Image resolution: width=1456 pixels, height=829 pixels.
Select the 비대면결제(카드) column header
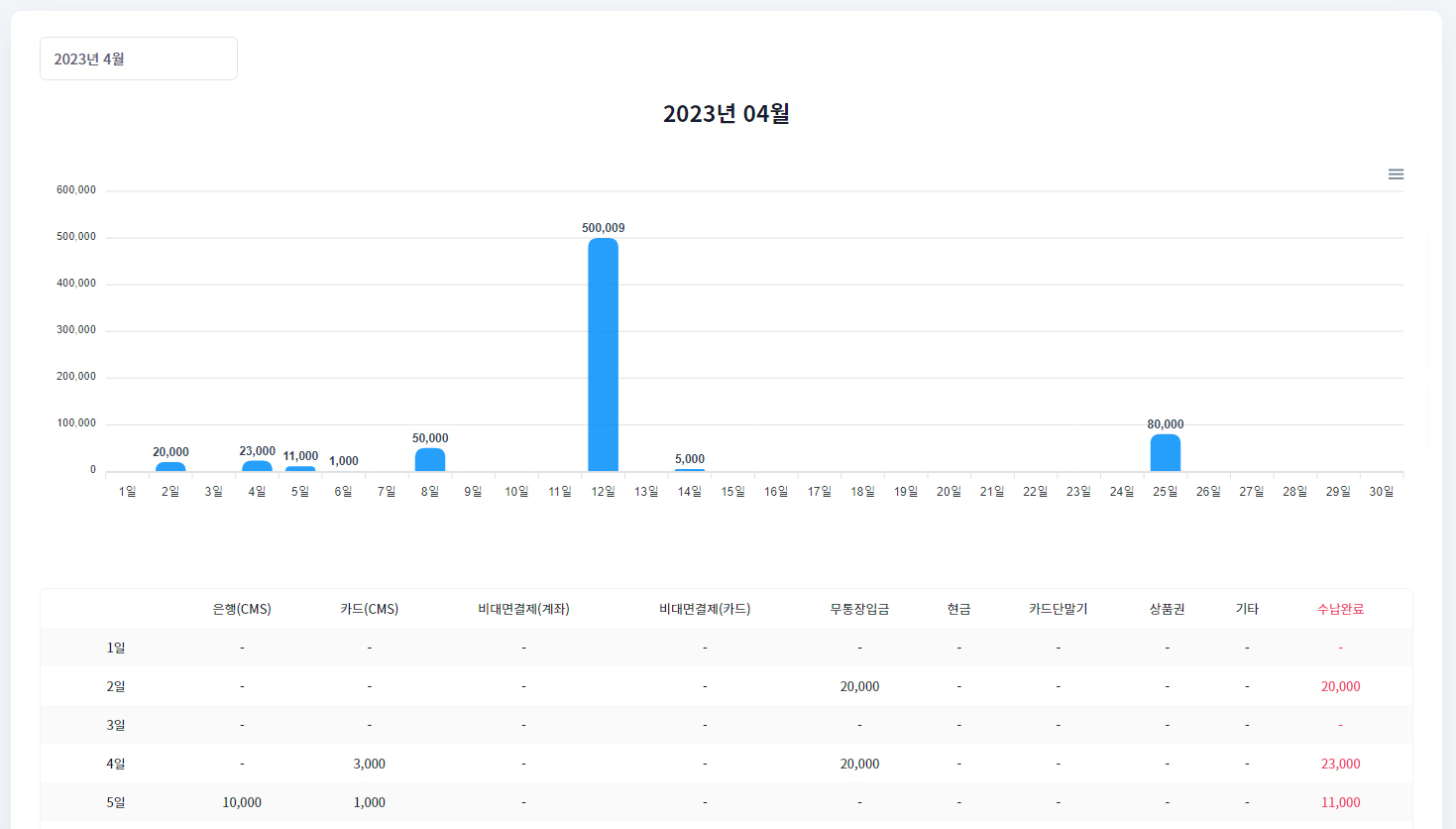click(705, 609)
